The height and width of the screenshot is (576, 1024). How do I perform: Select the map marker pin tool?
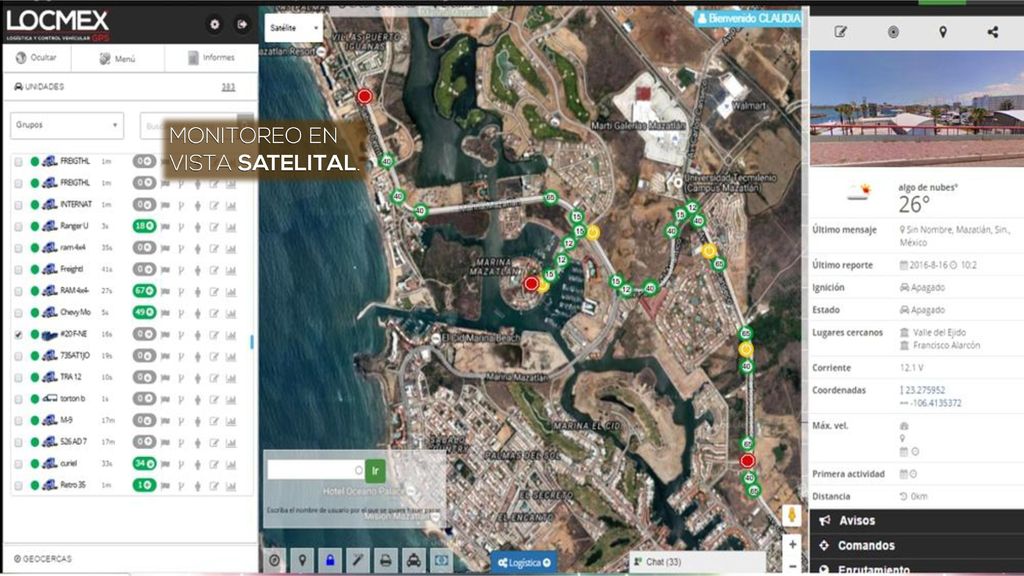(302, 560)
